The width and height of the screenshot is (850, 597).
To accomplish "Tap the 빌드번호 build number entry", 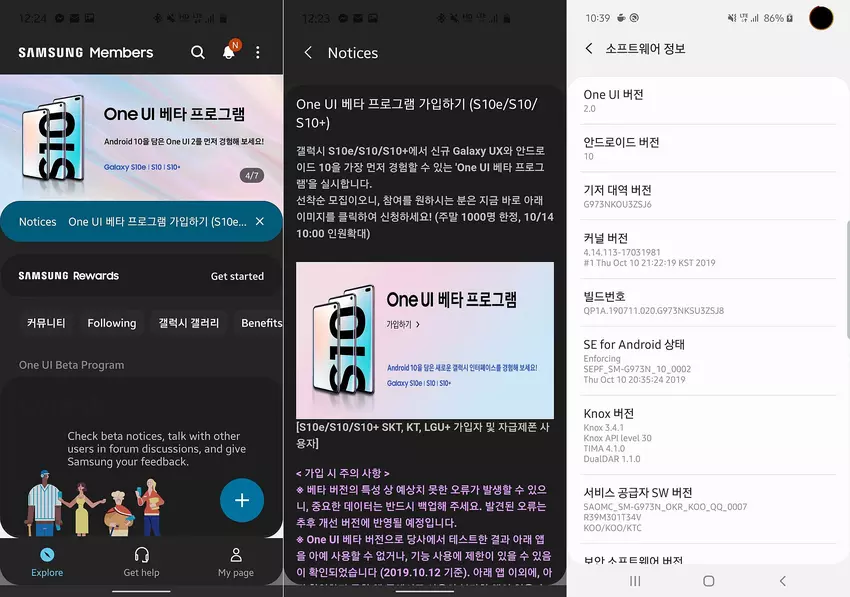I will click(x=700, y=303).
